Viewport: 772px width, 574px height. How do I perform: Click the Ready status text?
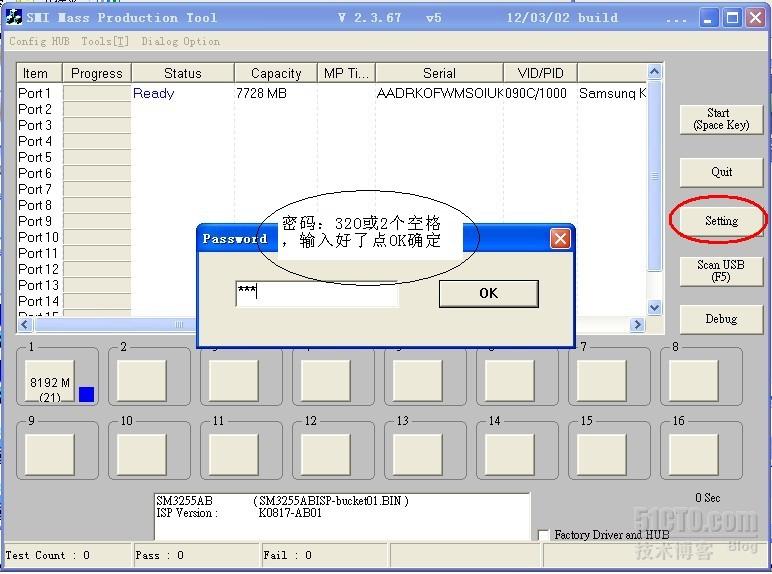(x=154, y=93)
